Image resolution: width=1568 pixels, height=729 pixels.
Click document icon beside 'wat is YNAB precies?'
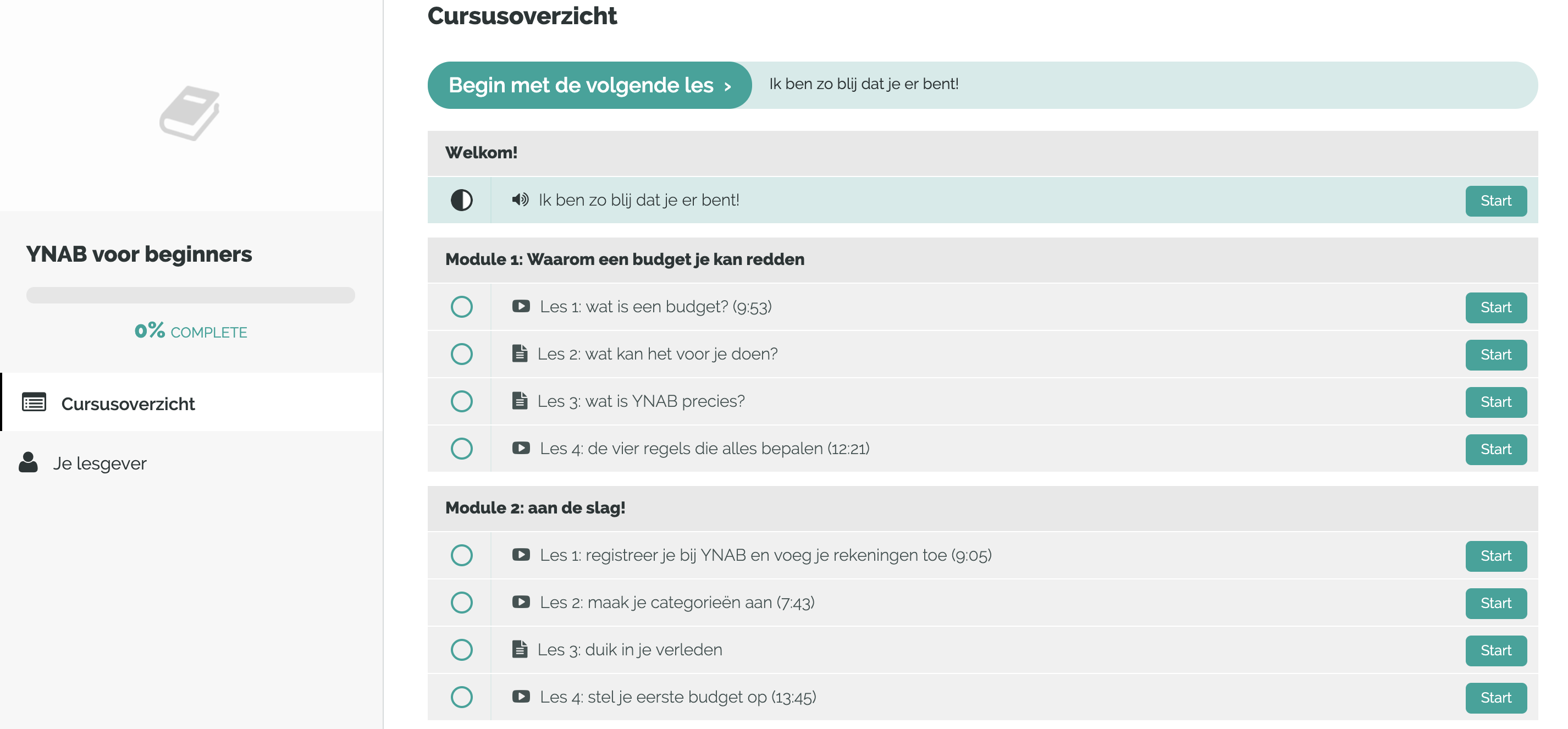click(x=519, y=401)
